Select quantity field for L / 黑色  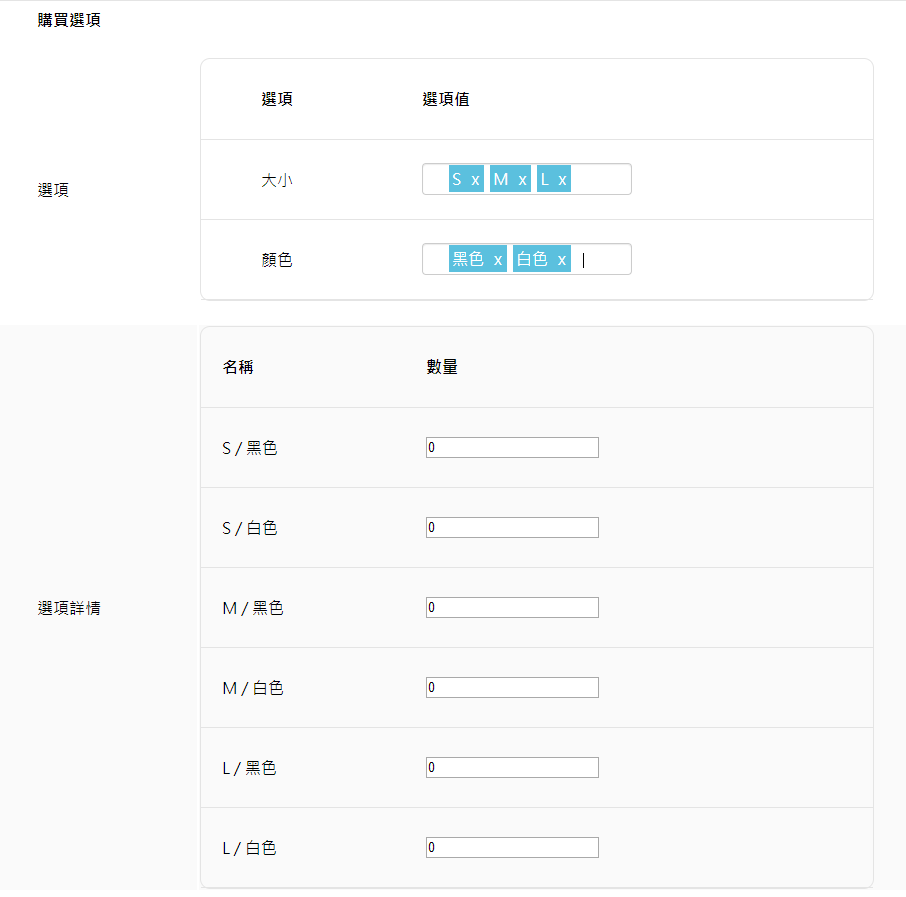(x=512, y=768)
